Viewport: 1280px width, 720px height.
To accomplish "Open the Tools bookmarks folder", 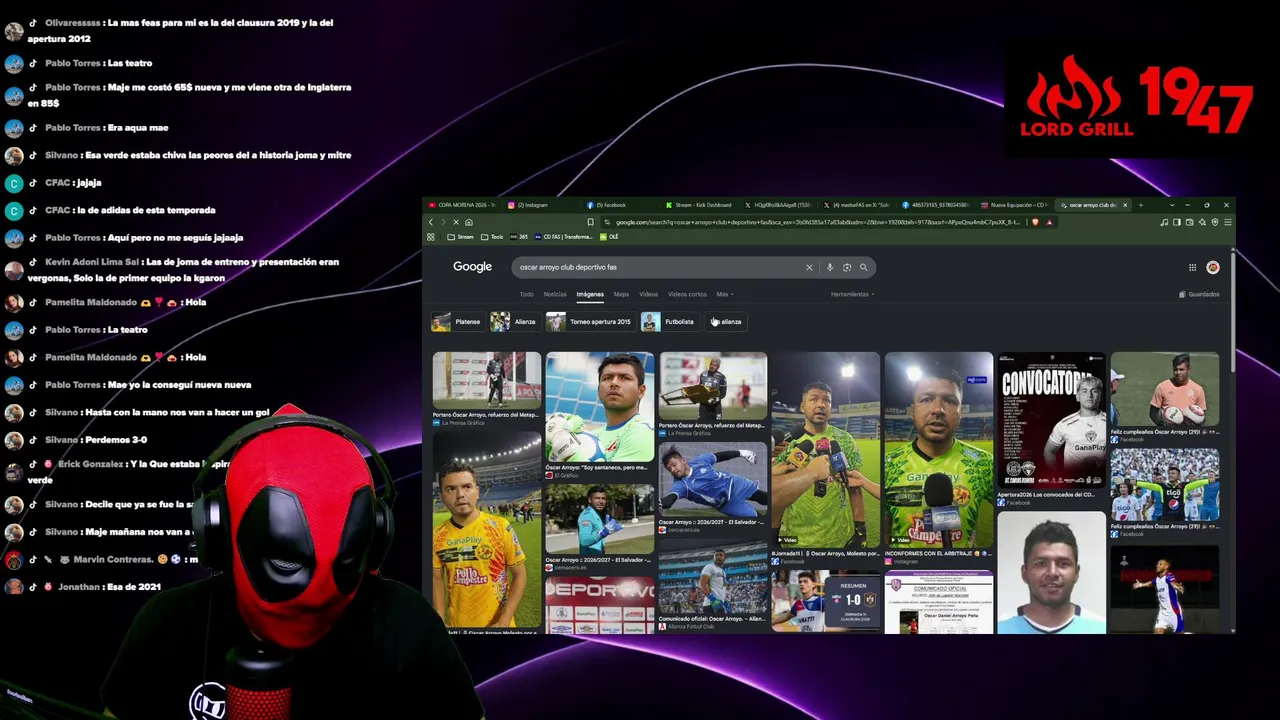I will point(493,237).
